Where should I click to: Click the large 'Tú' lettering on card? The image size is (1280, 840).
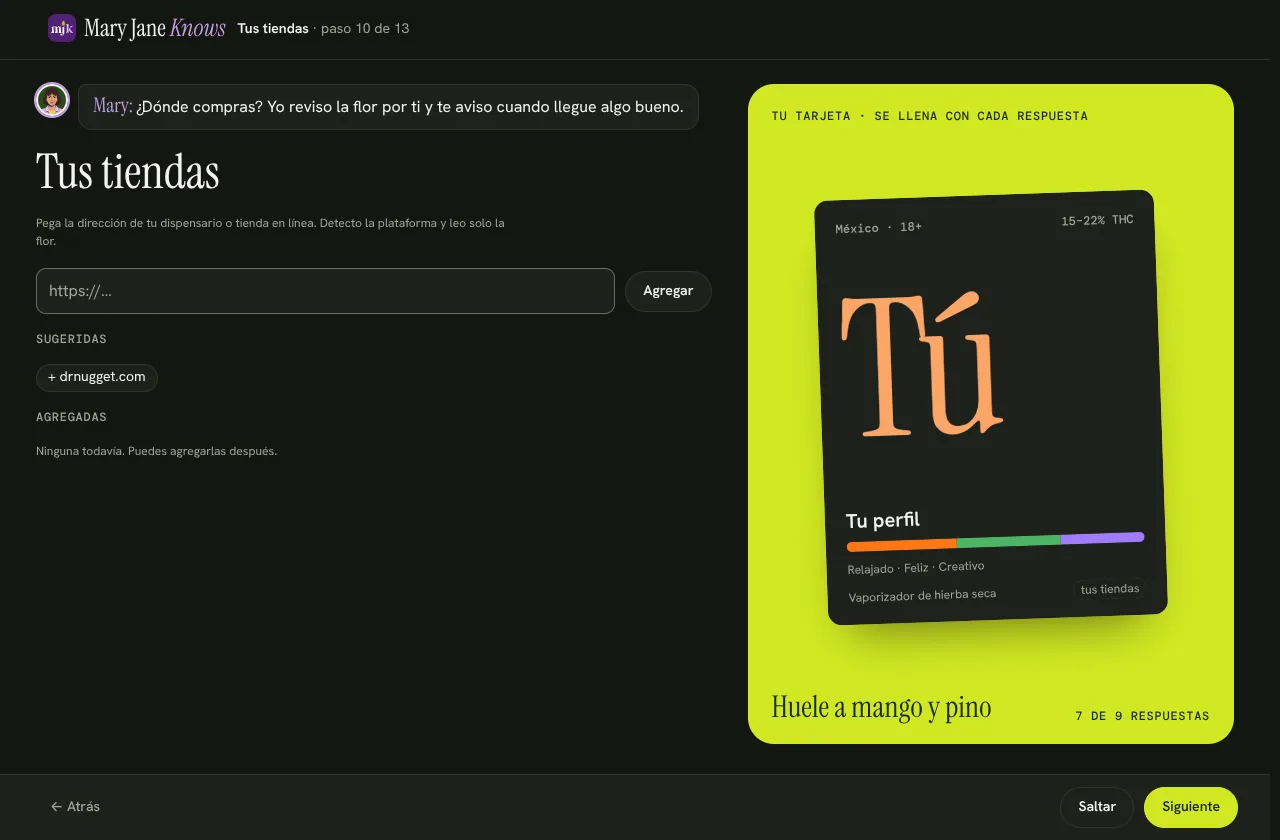[x=922, y=365]
